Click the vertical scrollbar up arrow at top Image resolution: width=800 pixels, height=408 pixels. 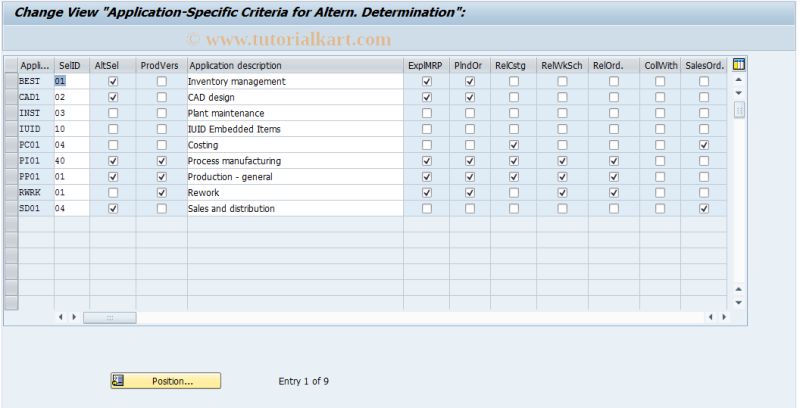pyautogui.click(x=739, y=80)
